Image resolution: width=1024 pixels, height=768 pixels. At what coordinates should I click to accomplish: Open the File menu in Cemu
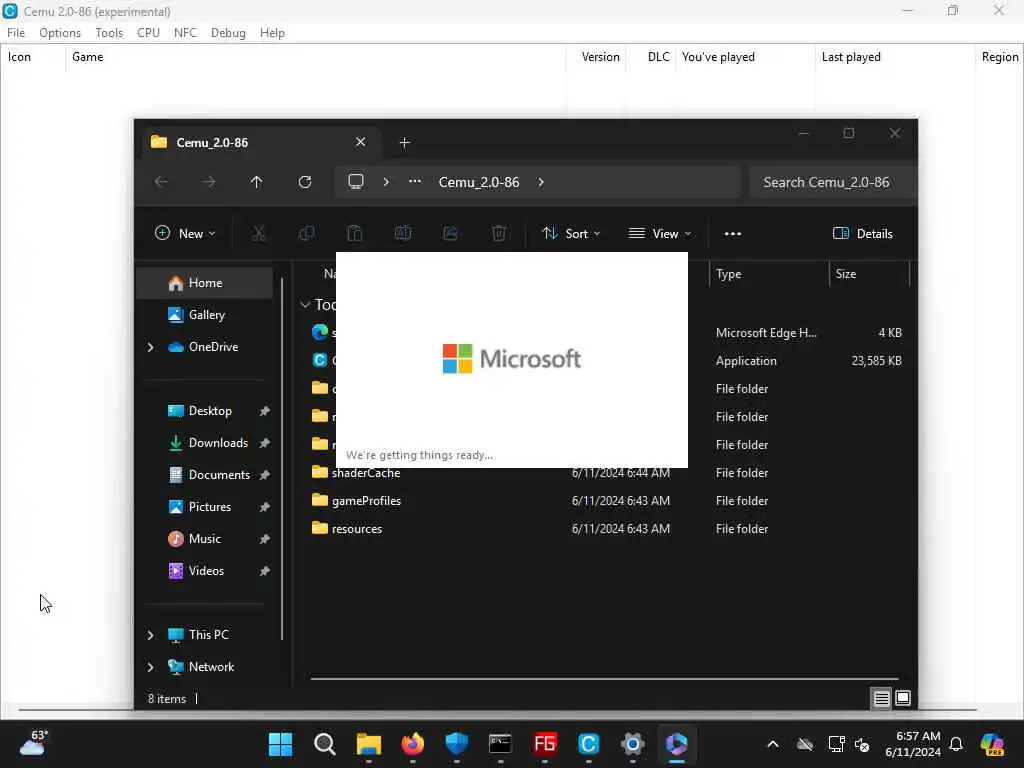(x=16, y=33)
